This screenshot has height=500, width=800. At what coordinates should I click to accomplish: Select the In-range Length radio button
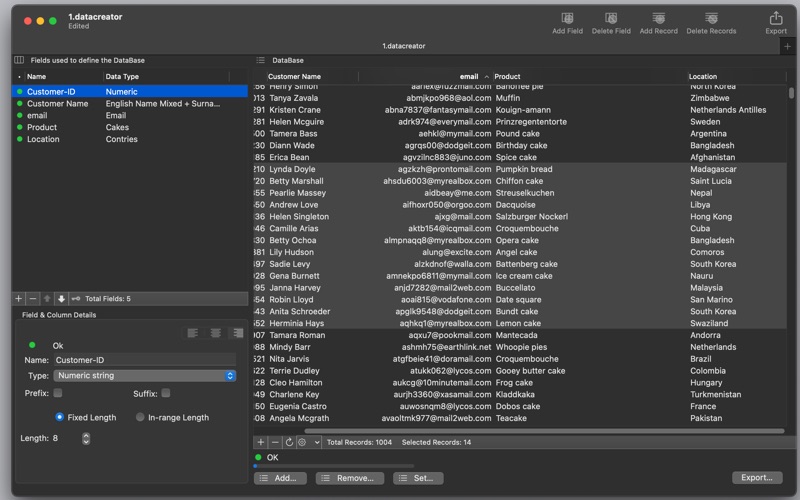[x=140, y=417]
